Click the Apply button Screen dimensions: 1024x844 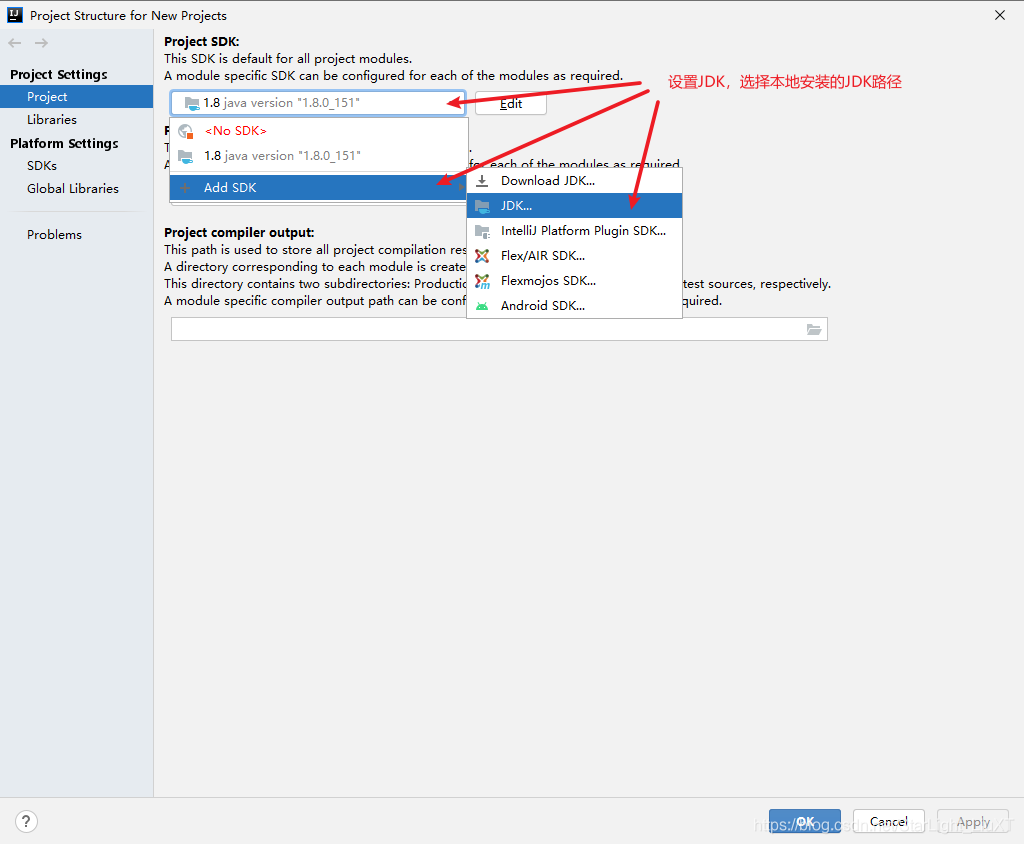point(973,822)
